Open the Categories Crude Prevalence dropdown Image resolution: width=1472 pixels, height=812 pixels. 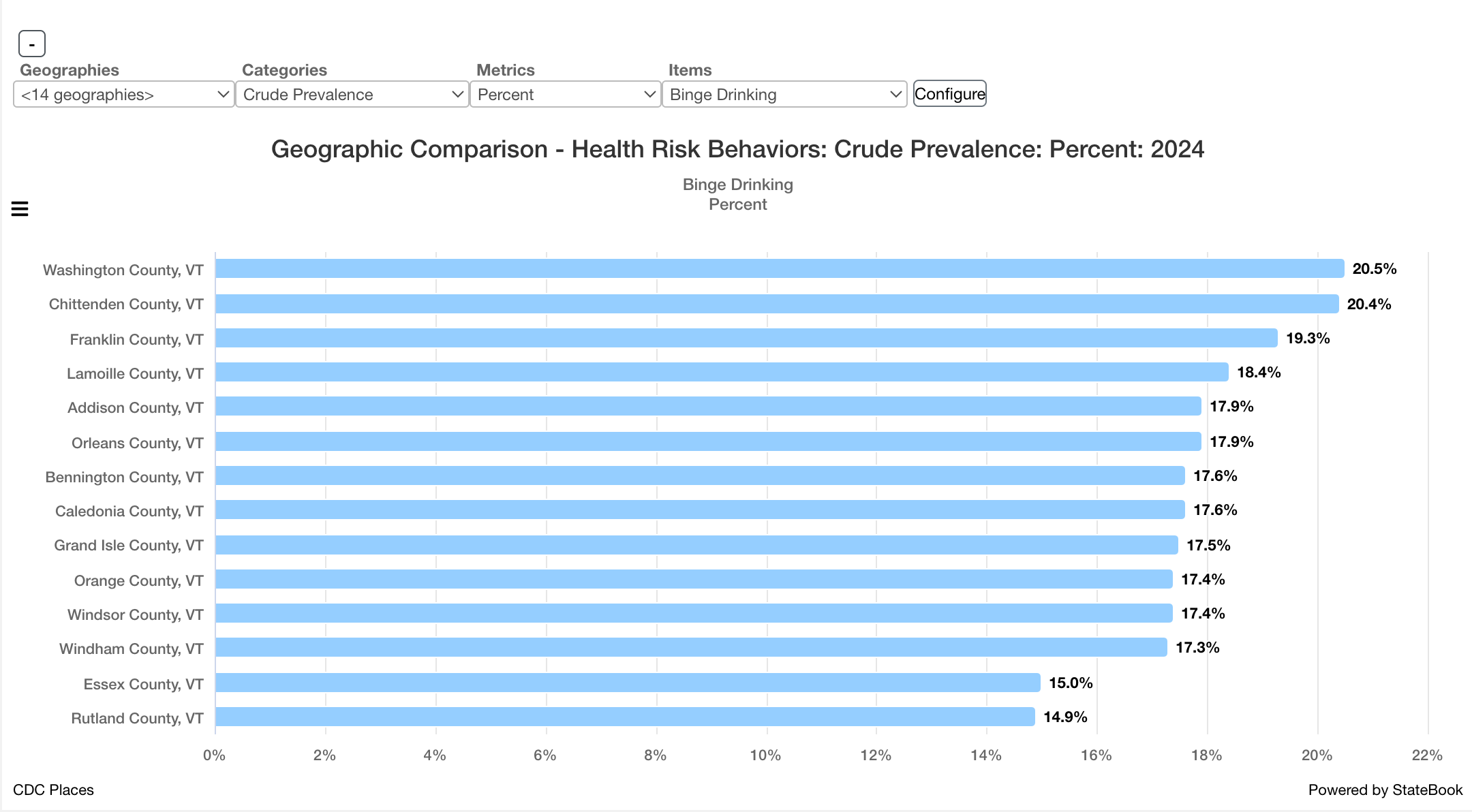[x=352, y=95]
